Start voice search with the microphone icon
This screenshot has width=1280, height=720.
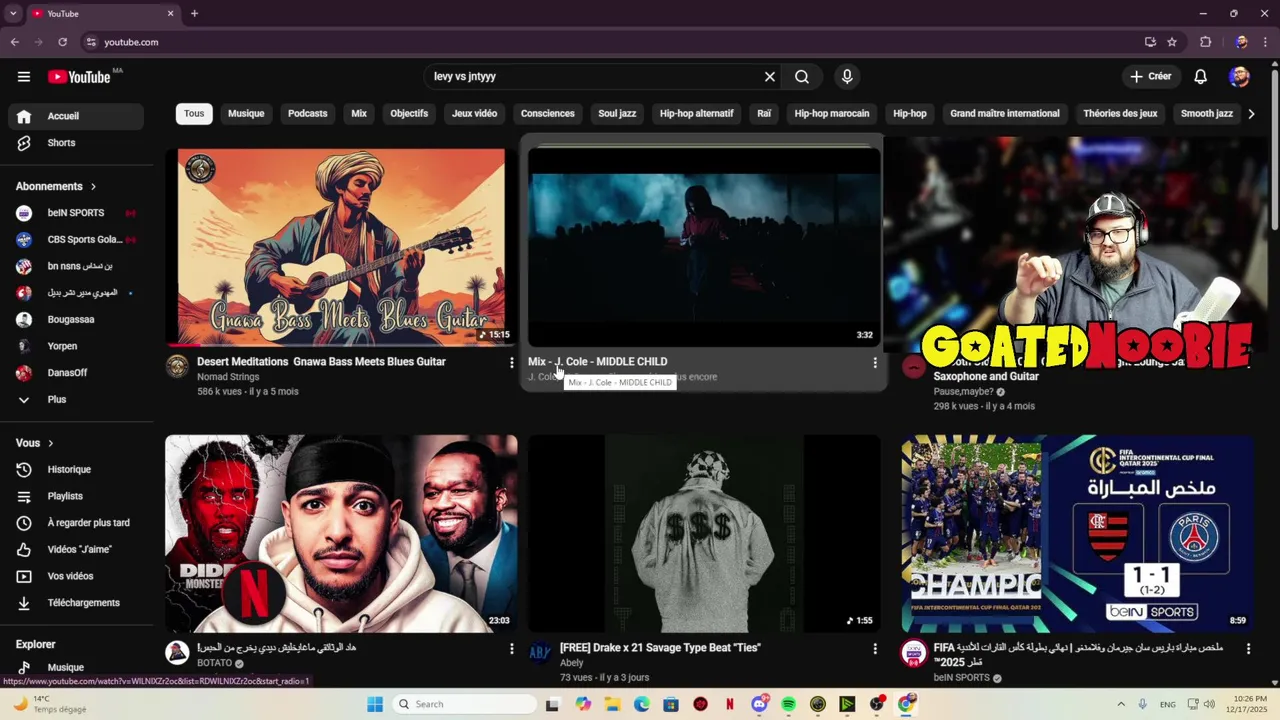tap(847, 76)
